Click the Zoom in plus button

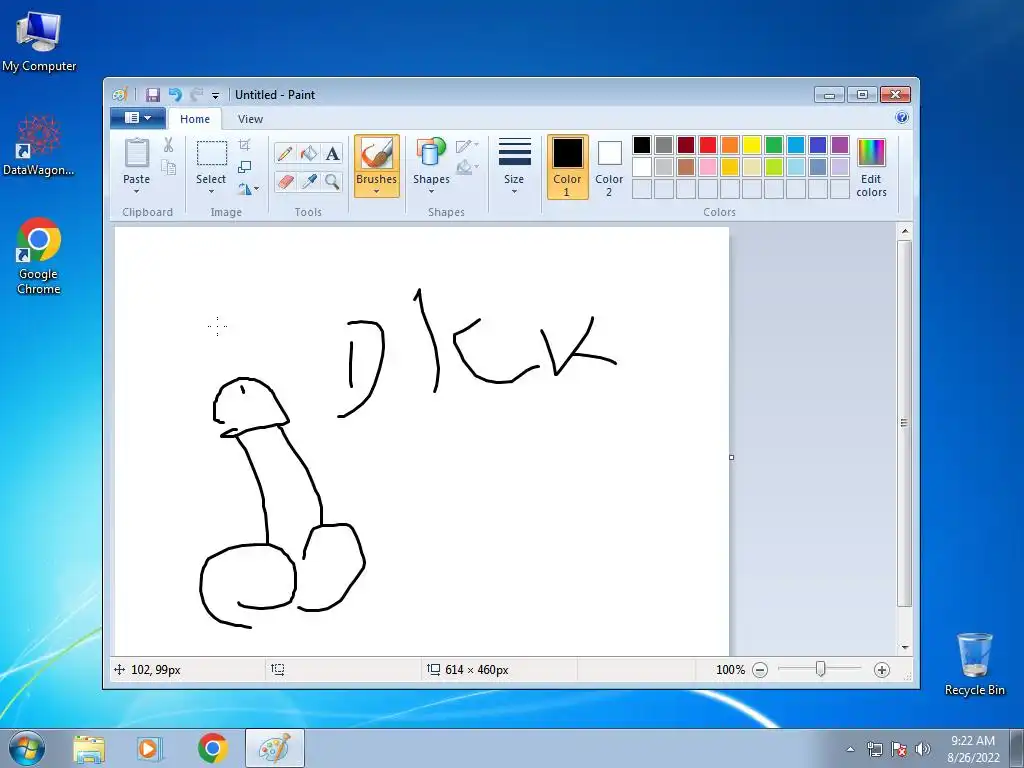(x=882, y=670)
